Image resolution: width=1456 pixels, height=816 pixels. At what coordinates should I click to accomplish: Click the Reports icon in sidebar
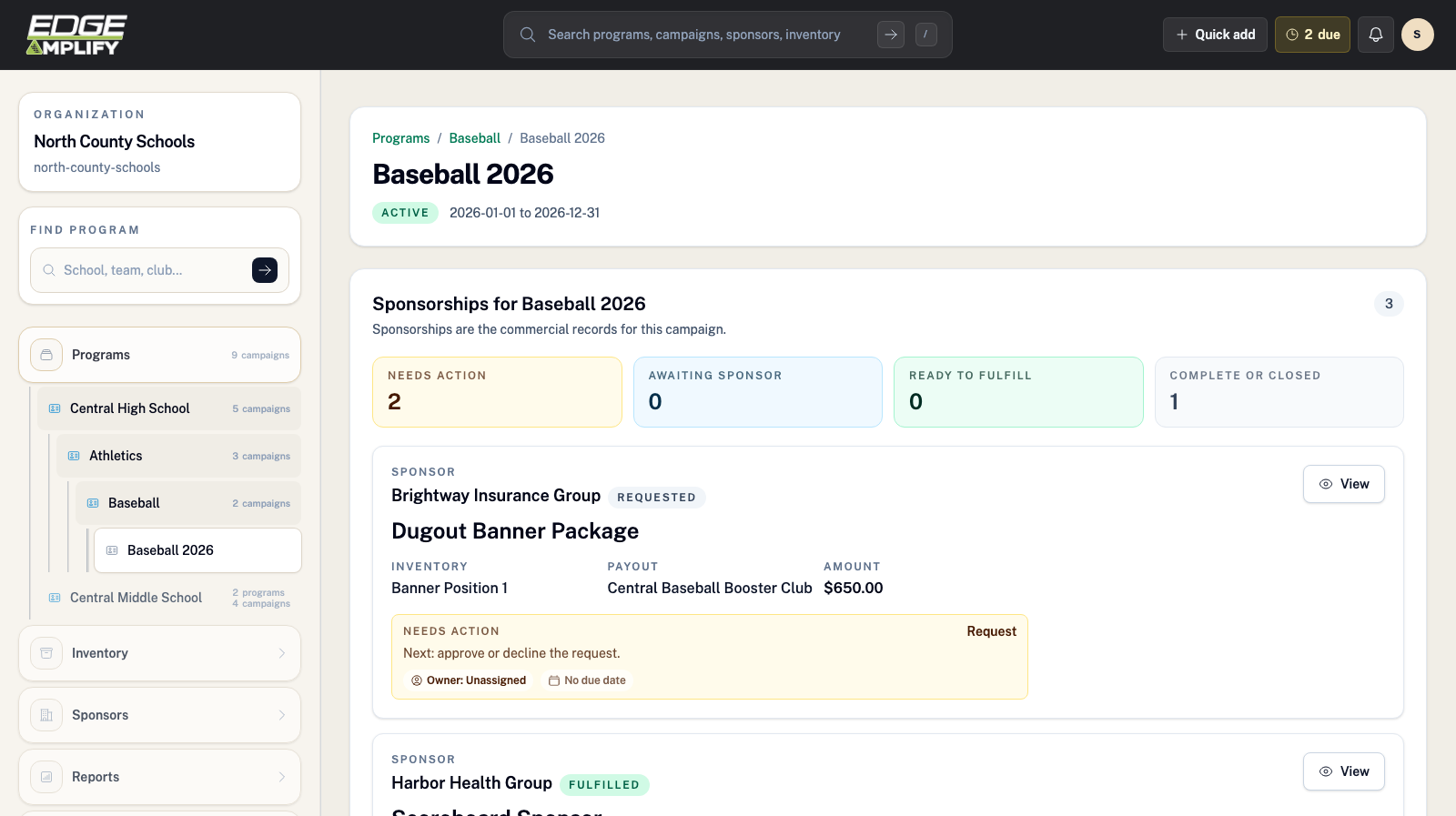pos(46,777)
